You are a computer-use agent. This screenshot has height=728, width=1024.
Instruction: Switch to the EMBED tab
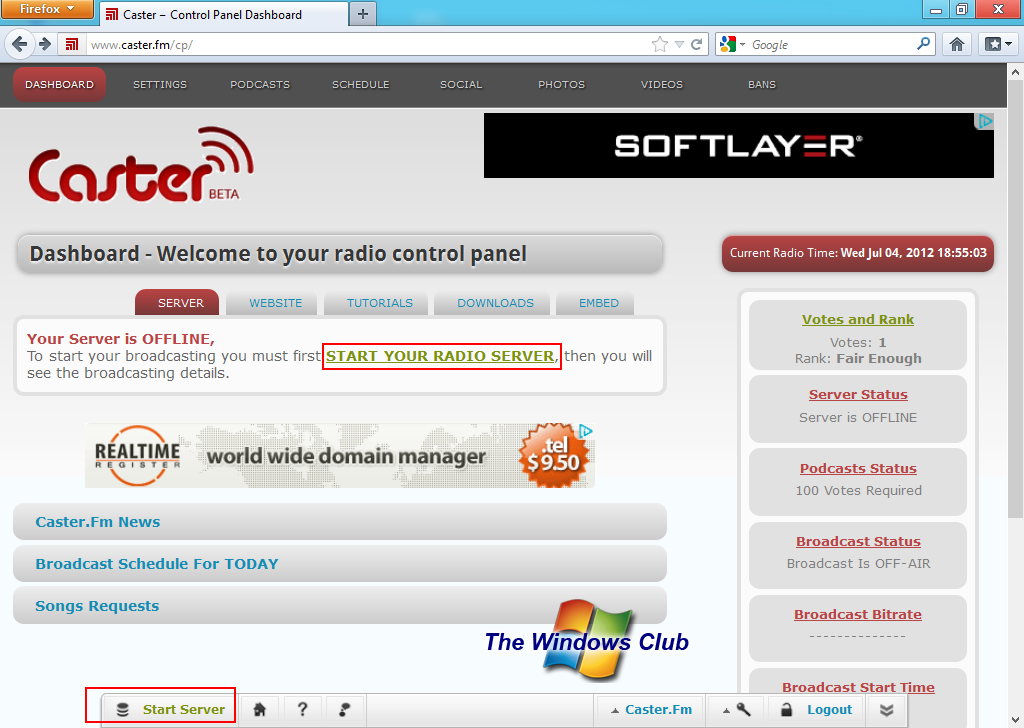595,303
